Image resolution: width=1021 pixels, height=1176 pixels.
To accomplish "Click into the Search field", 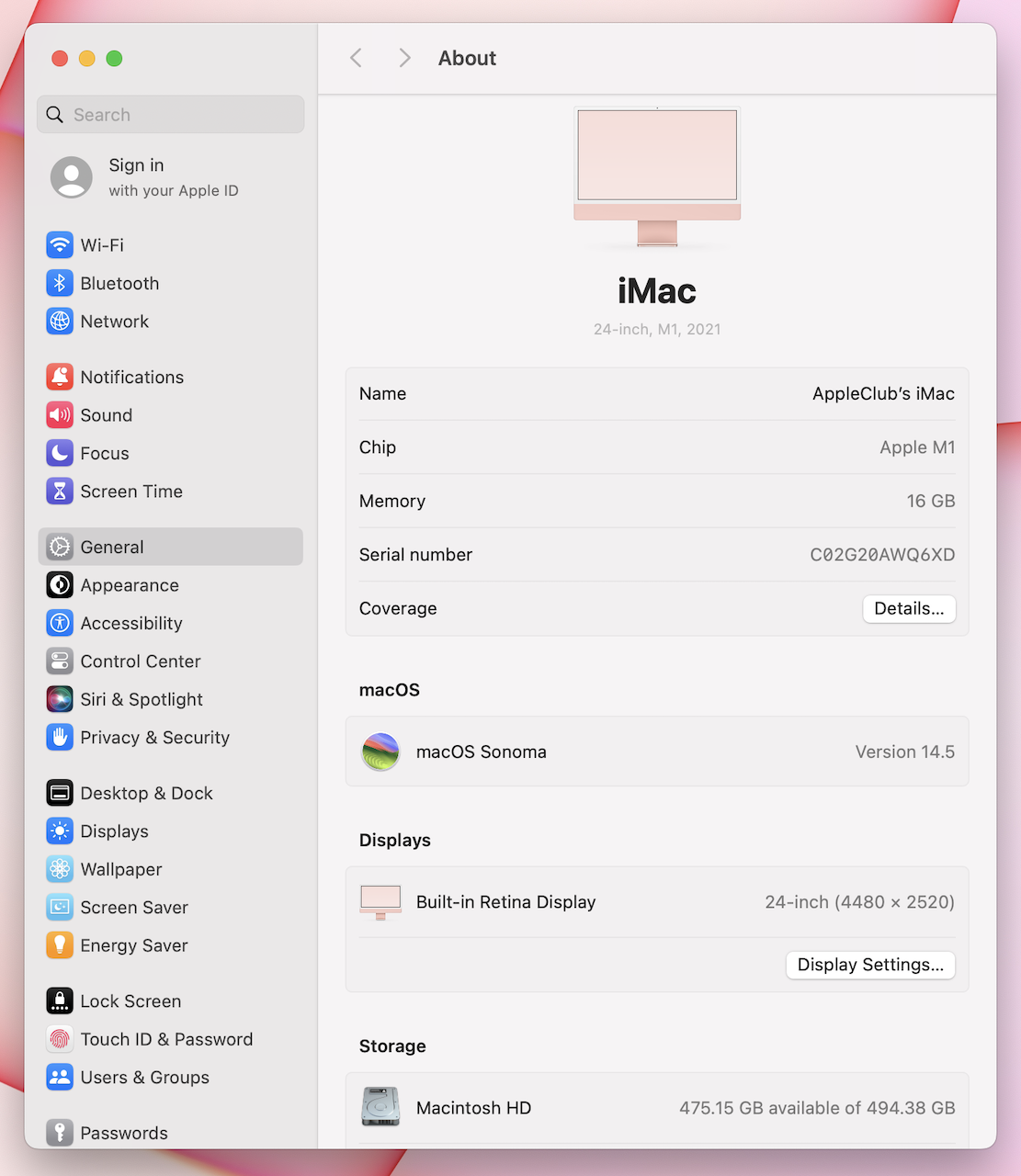I will [x=171, y=115].
